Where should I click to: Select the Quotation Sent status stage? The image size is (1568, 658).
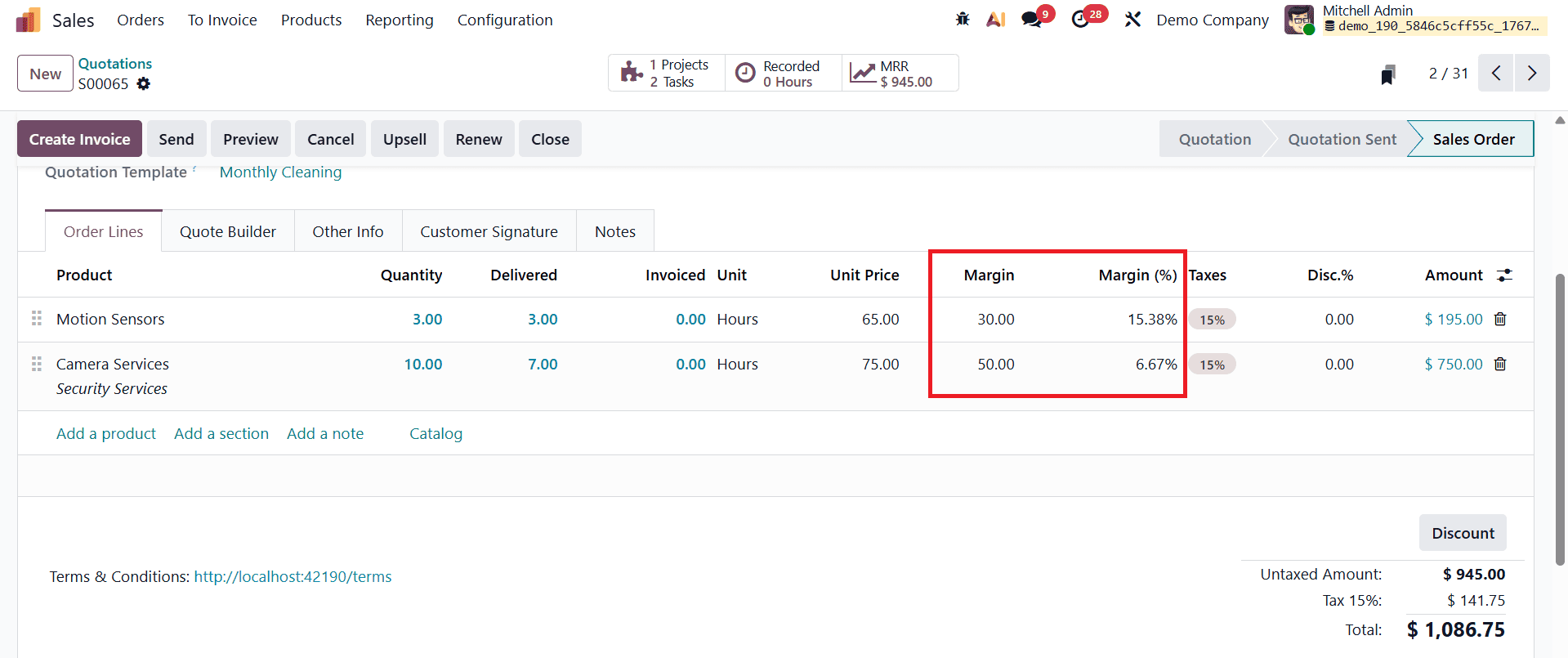click(1342, 139)
